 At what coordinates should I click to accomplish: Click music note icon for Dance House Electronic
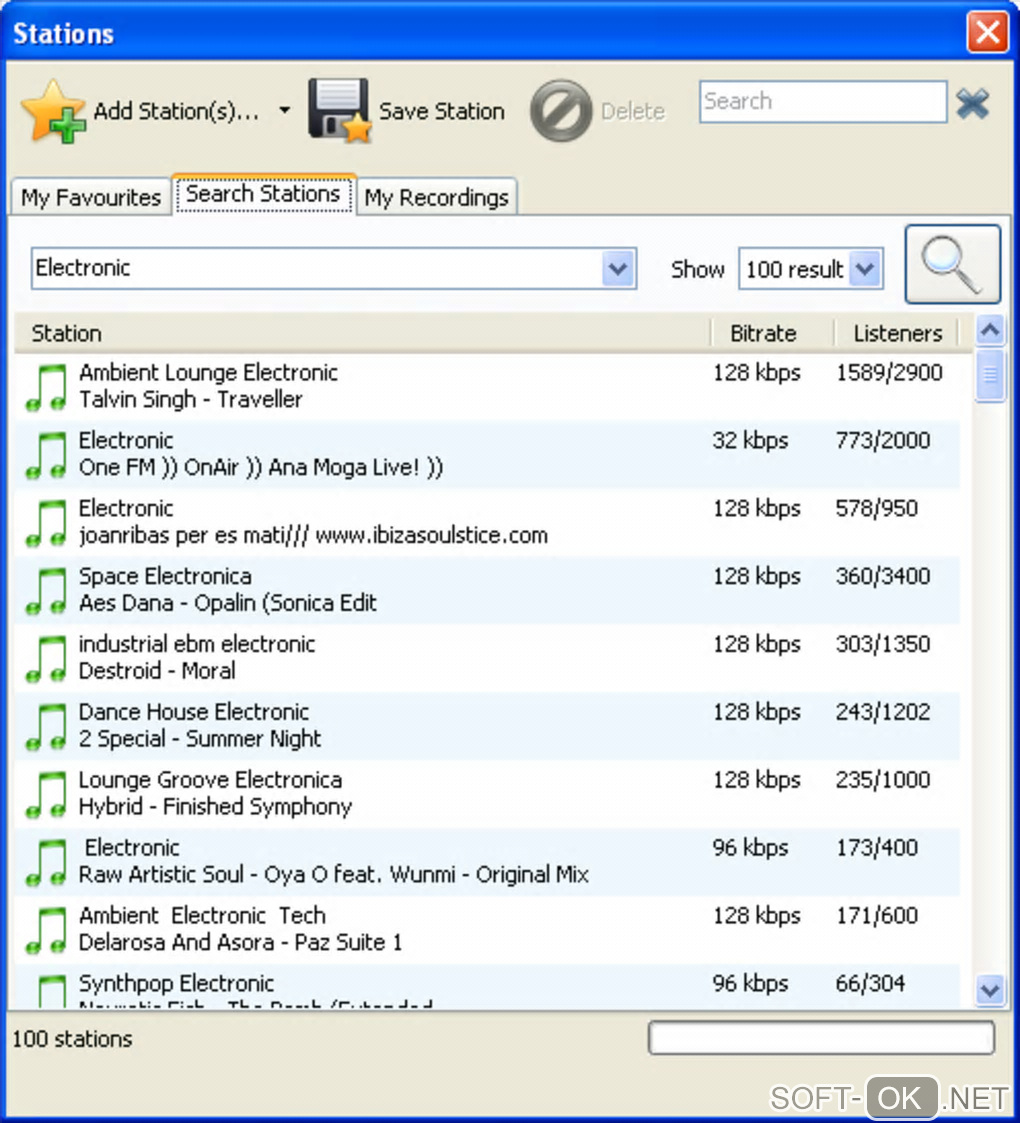point(46,727)
